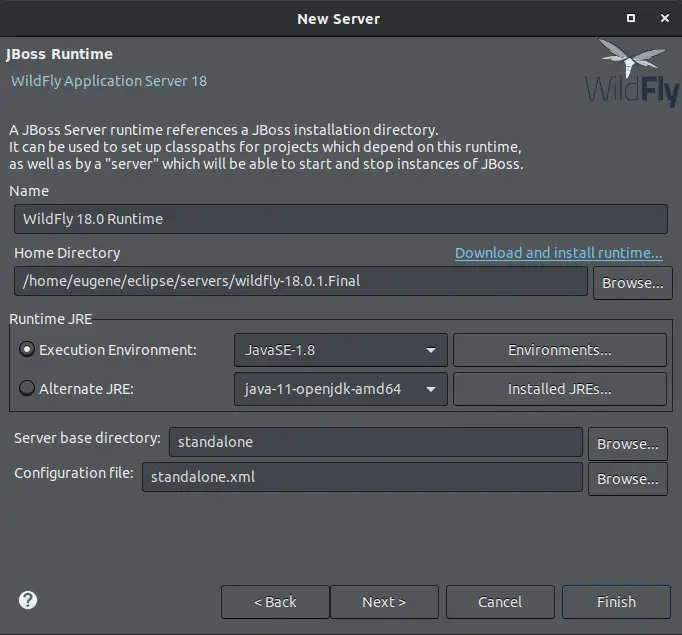Click the JBoss Runtime heading
Image resolution: width=682 pixels, height=635 pixels.
coord(59,54)
